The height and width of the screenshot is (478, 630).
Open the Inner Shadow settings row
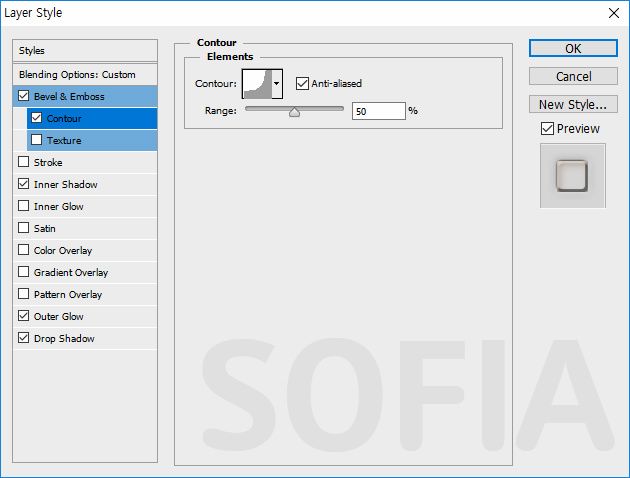tap(85, 184)
